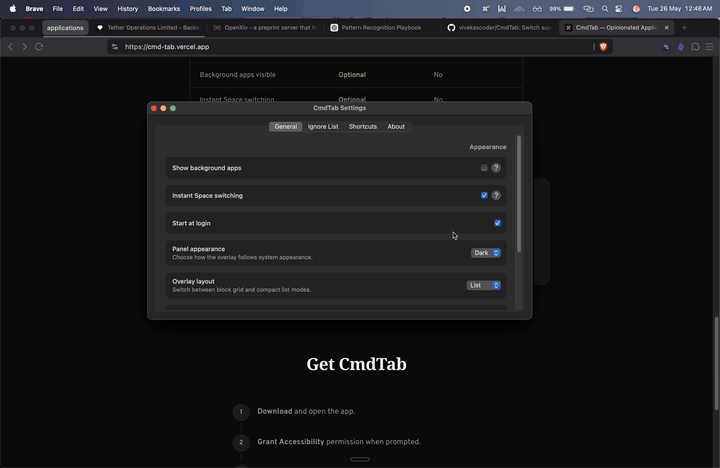Image resolution: width=720 pixels, height=468 pixels.
Task: Click the date and time in menu bar
Action: coord(680,8)
